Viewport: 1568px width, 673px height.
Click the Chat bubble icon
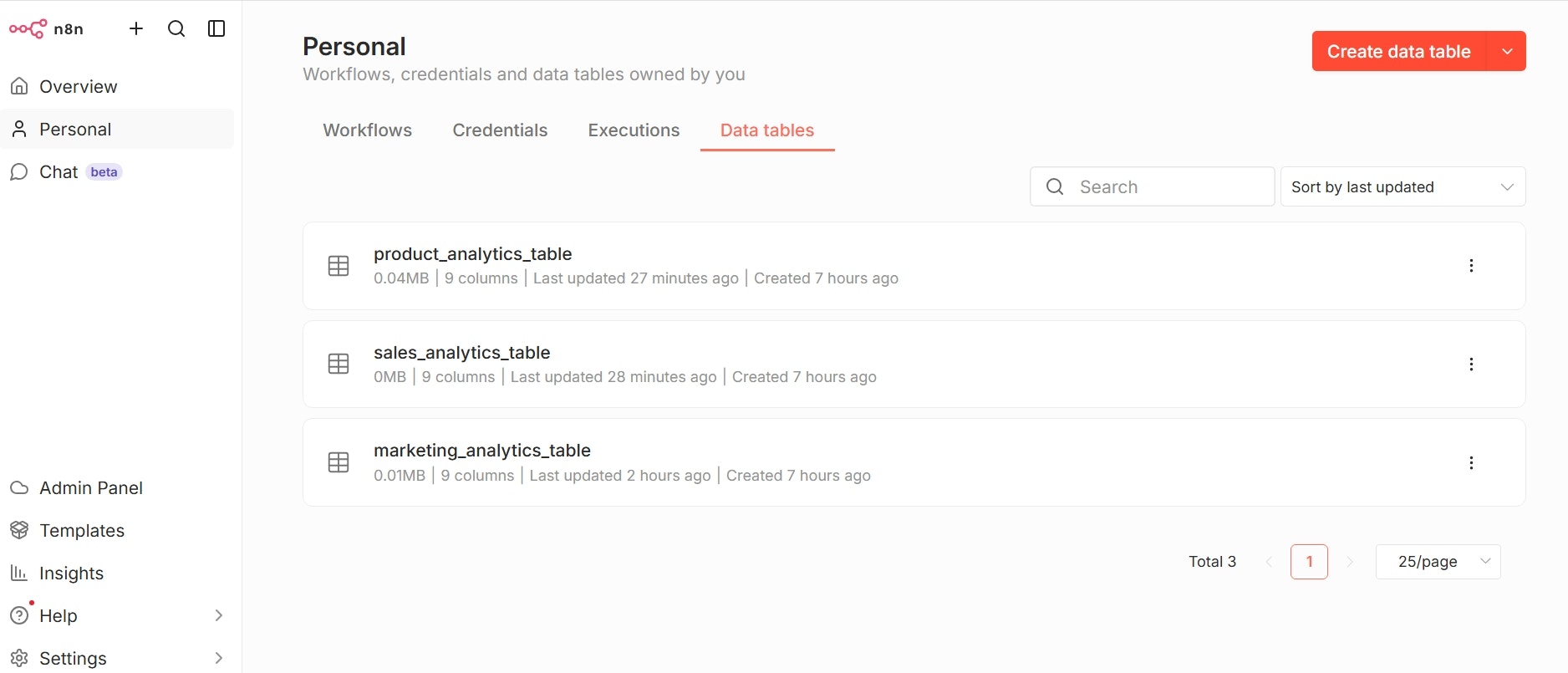coord(19,171)
